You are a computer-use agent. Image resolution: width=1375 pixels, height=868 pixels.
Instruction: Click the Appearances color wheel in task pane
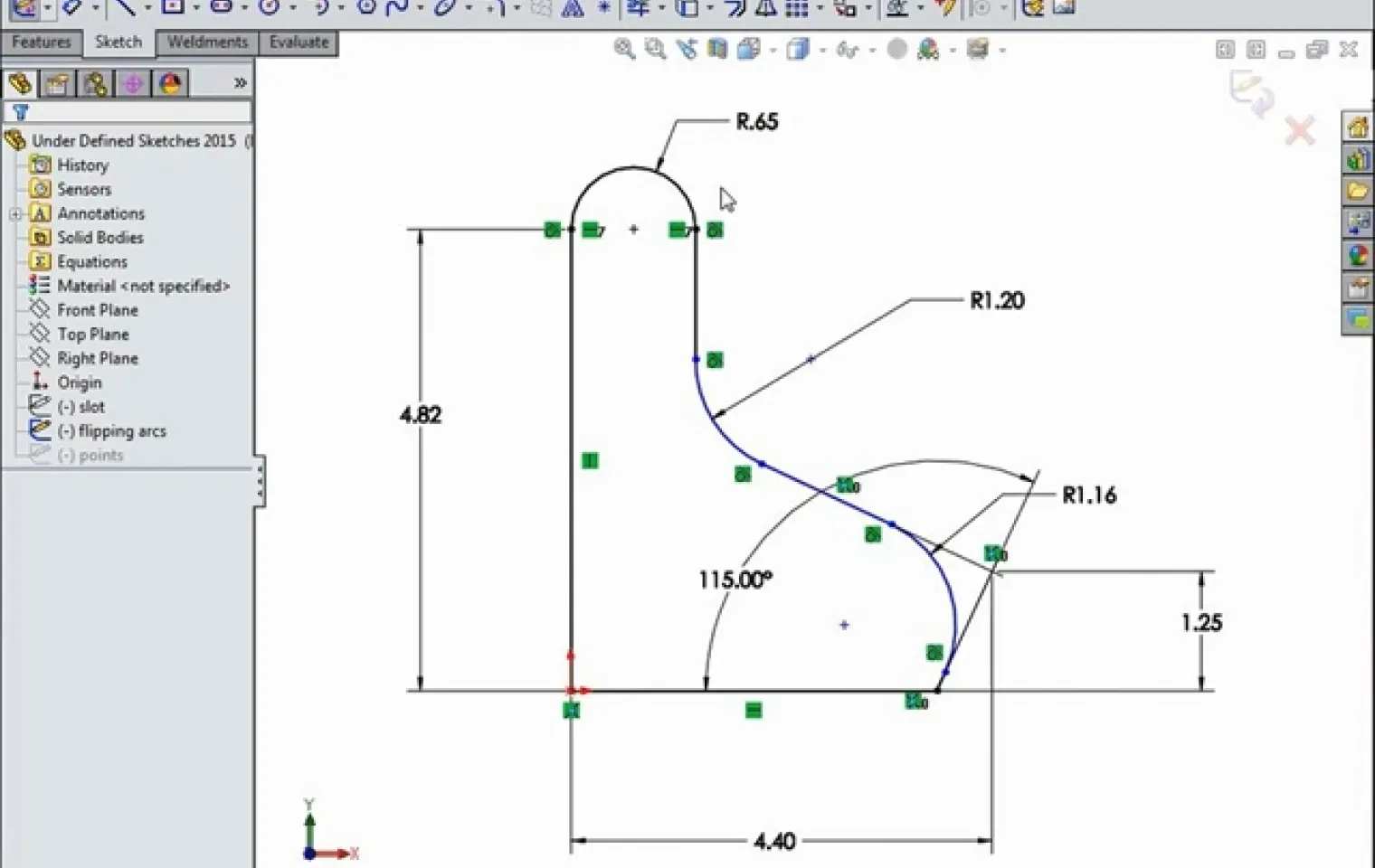[1357, 255]
